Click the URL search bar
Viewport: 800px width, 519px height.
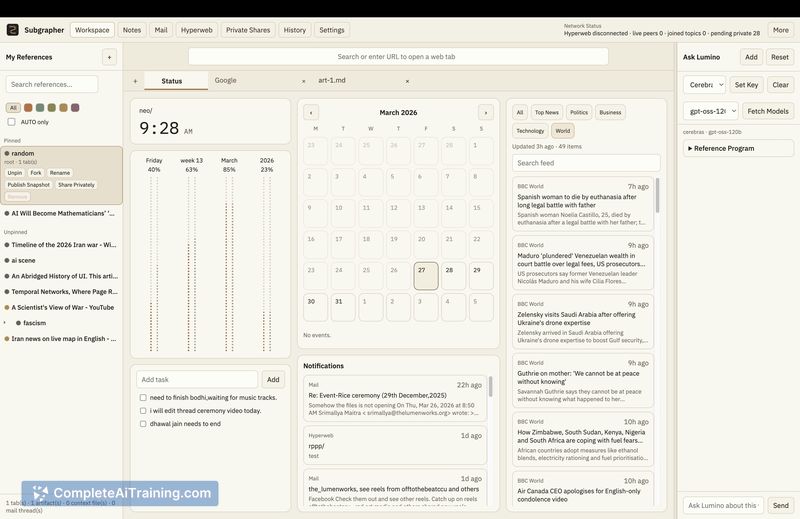click(x=398, y=57)
